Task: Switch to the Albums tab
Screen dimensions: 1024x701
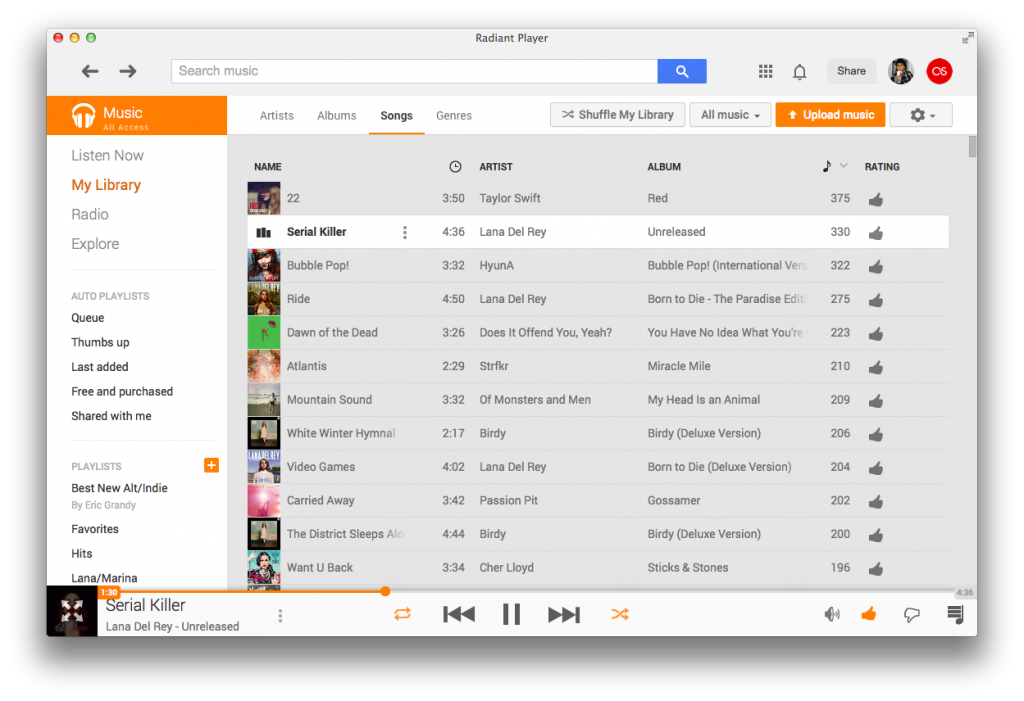Action: [x=336, y=115]
